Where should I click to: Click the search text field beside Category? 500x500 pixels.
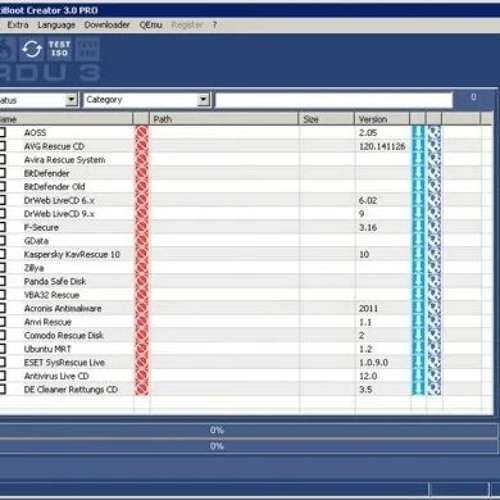(x=334, y=100)
